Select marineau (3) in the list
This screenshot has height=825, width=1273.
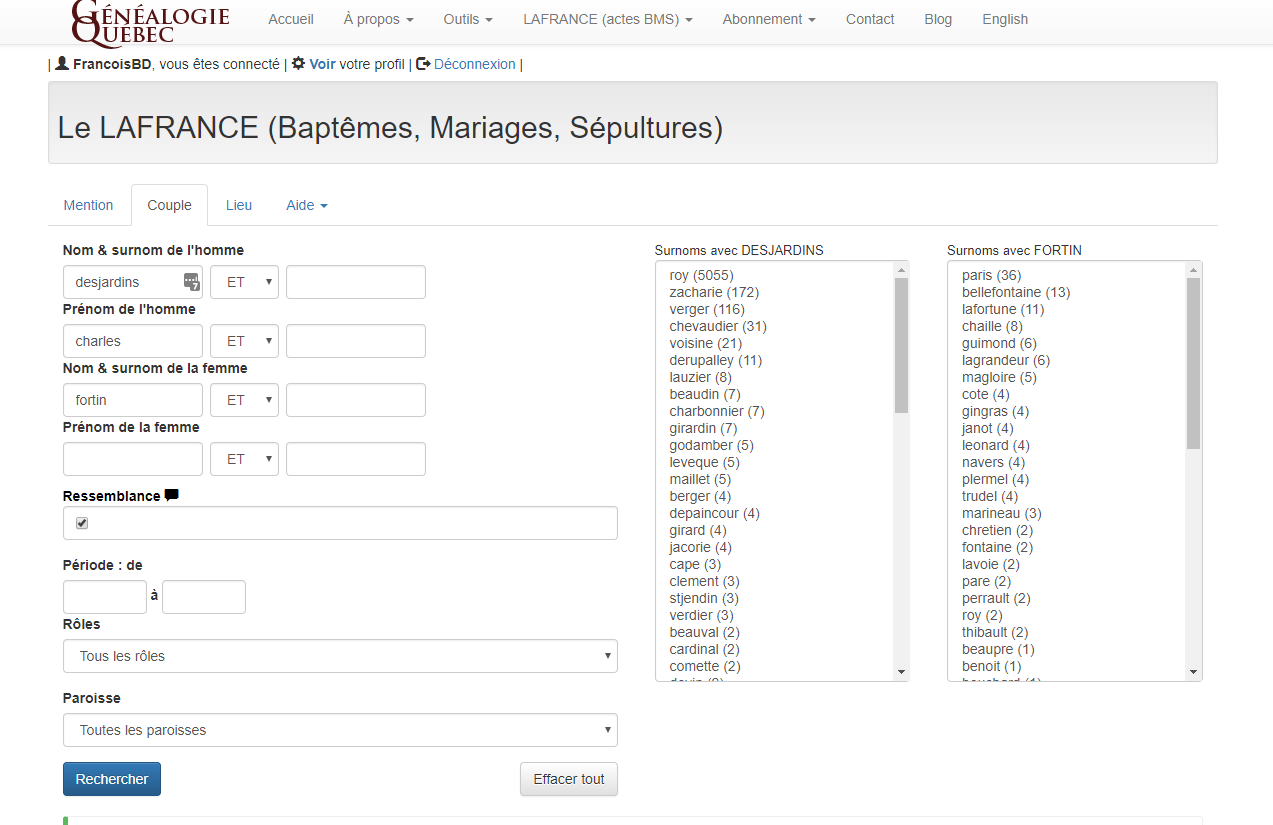coord(1001,513)
